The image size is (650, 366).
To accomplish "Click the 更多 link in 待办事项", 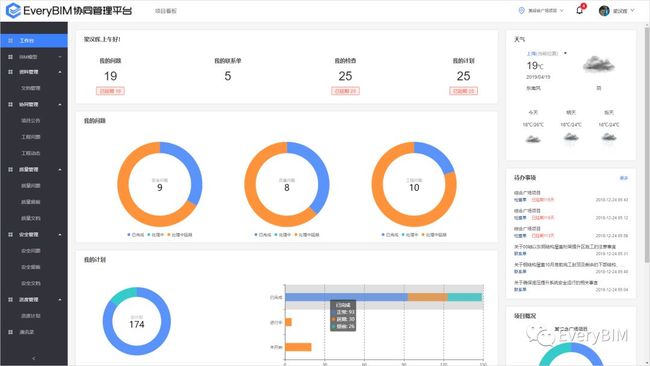I will [x=623, y=178].
